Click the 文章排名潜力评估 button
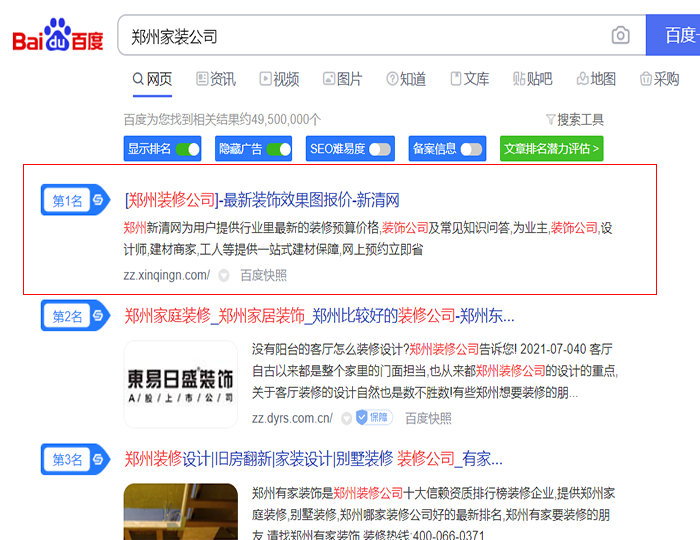The height and width of the screenshot is (540, 700). pyautogui.click(x=551, y=149)
